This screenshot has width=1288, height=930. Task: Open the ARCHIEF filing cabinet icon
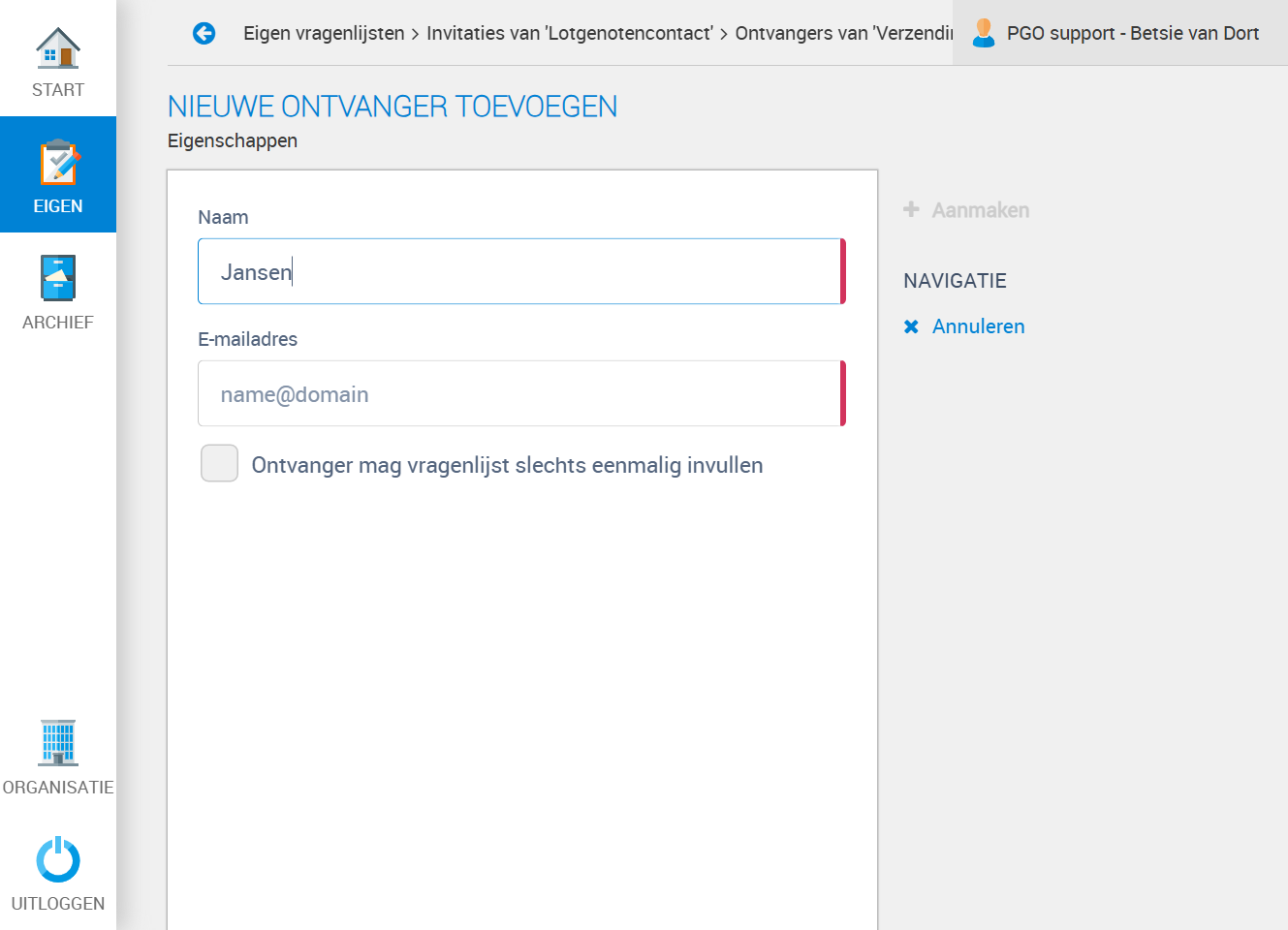click(58, 278)
